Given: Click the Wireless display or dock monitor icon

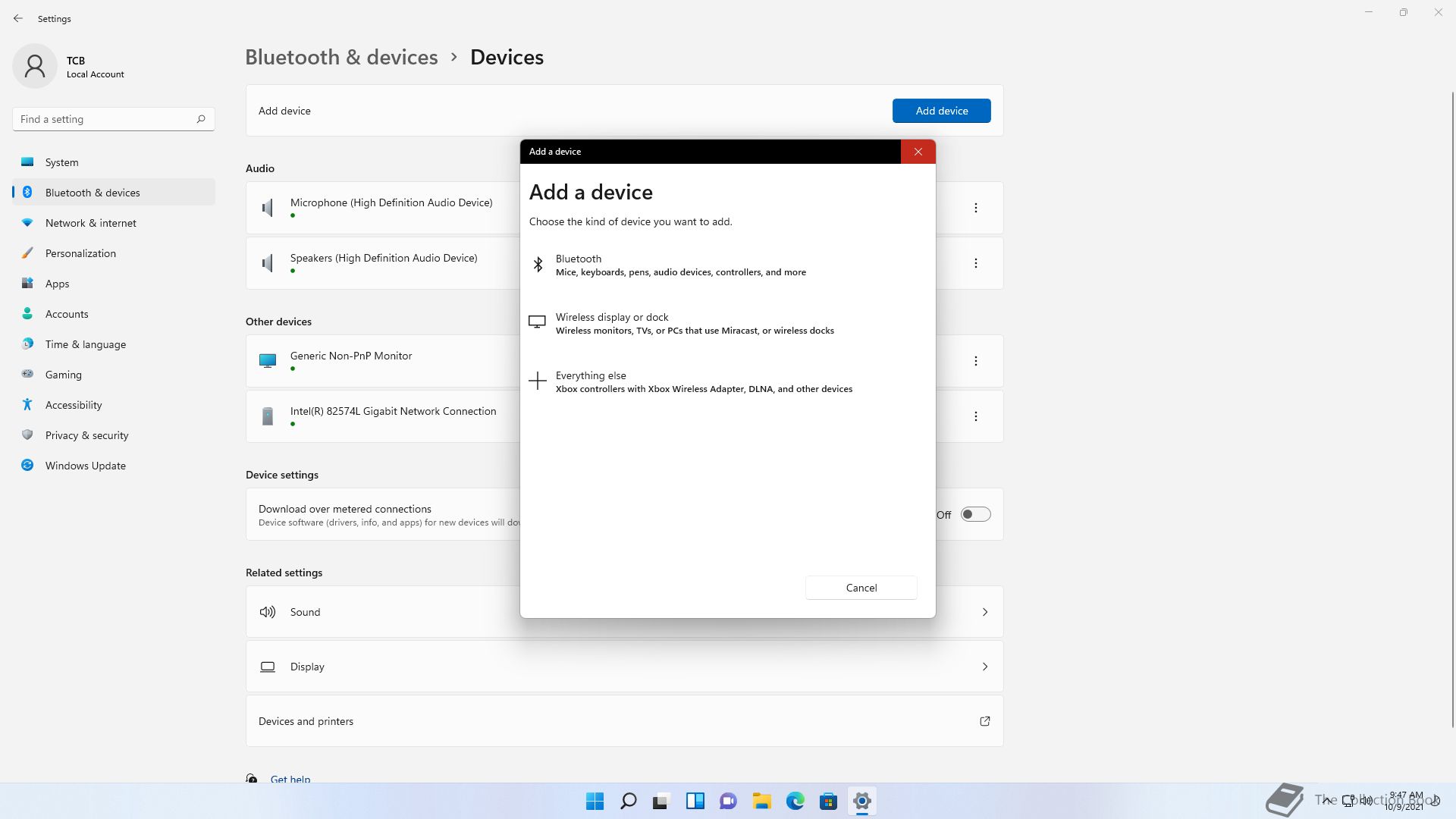Looking at the screenshot, I should [x=537, y=322].
